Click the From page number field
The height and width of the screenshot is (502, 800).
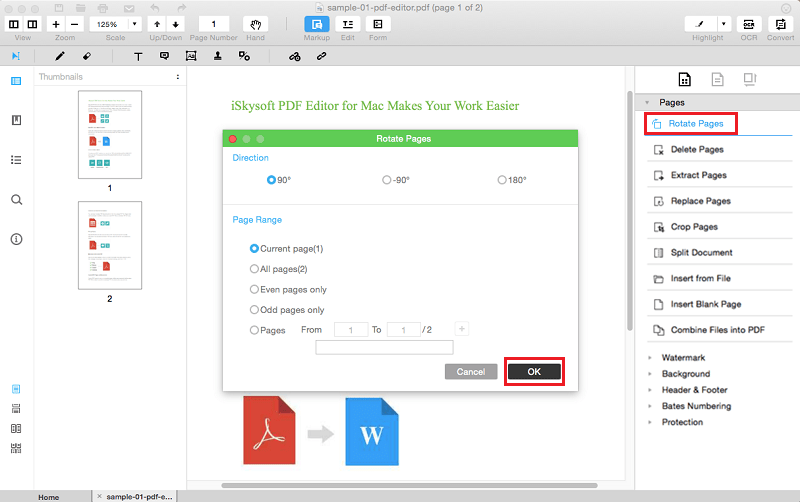tap(351, 330)
